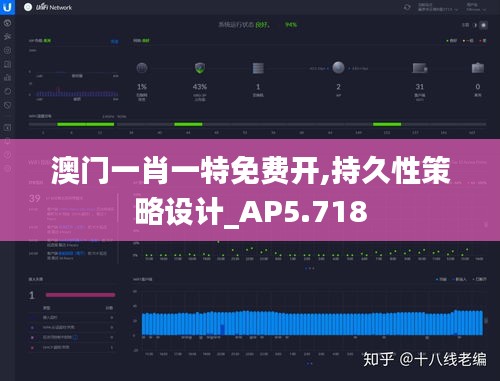Select the DHCP row in the bottom-left table
500x381 pixels.
pyautogui.click(x=72, y=347)
